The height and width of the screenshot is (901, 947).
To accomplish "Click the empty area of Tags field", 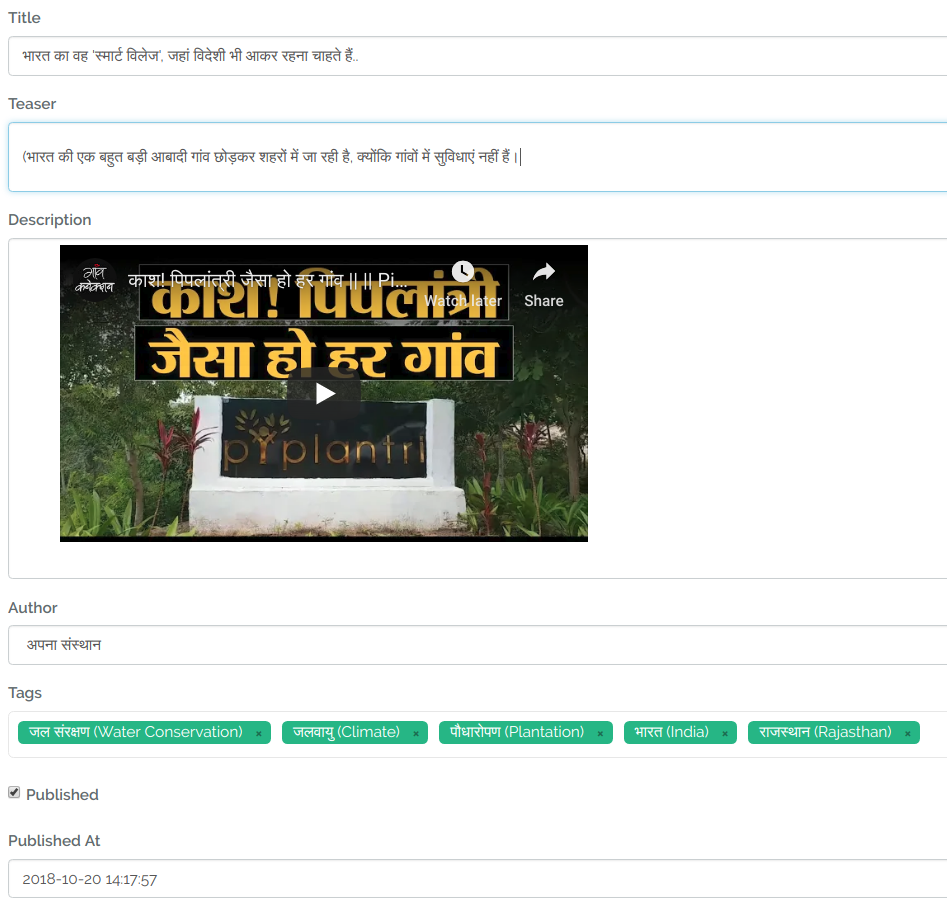I will [x=934, y=733].
